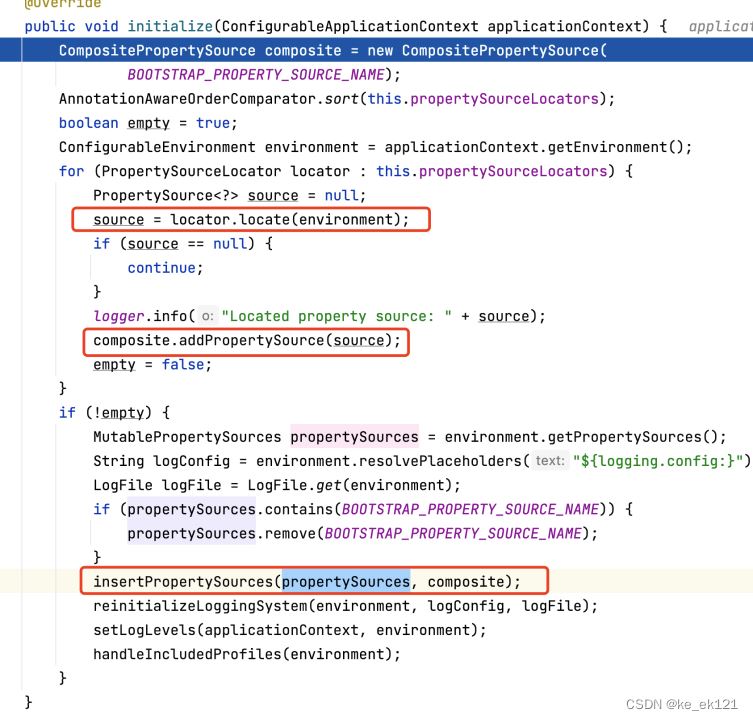The image size is (753, 720).
Task: Click PropertySourceLocator locator in for loop
Action: (x=225, y=171)
